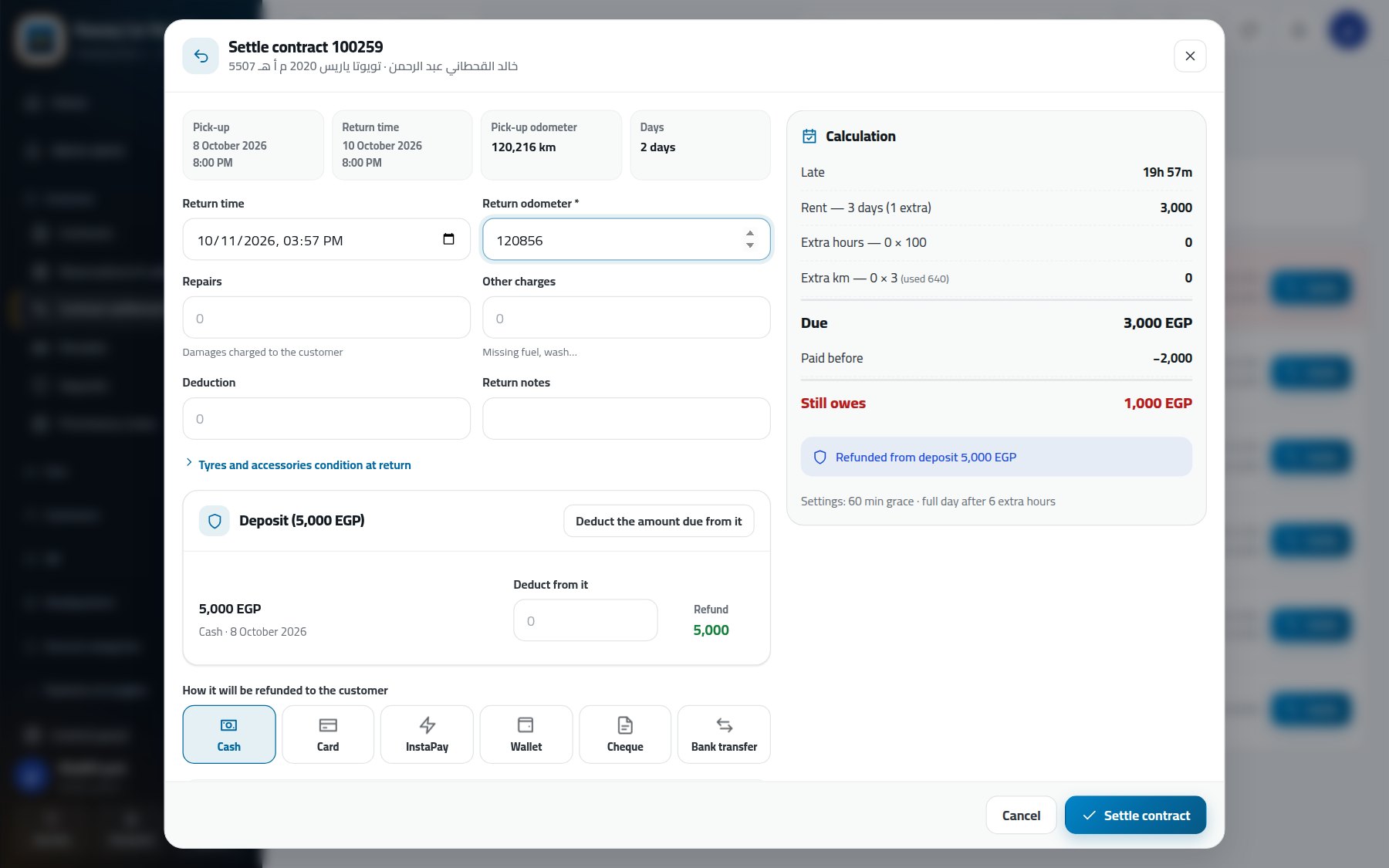The image size is (1389, 868).
Task: Click the Cash · 8 October 2026 text
Action: (252, 632)
